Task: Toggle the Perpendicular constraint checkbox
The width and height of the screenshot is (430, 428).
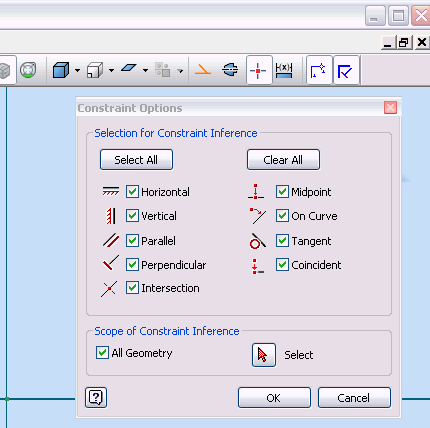Action: pos(132,265)
